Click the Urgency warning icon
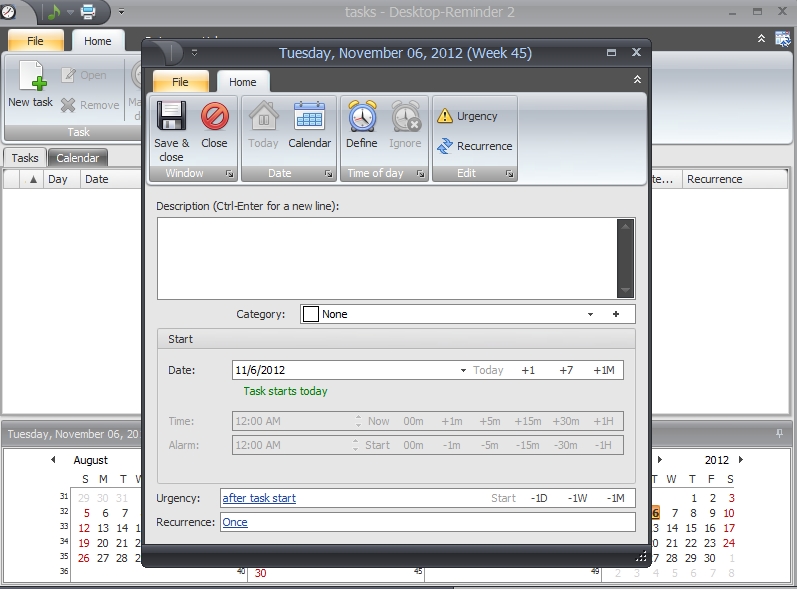 [x=445, y=116]
